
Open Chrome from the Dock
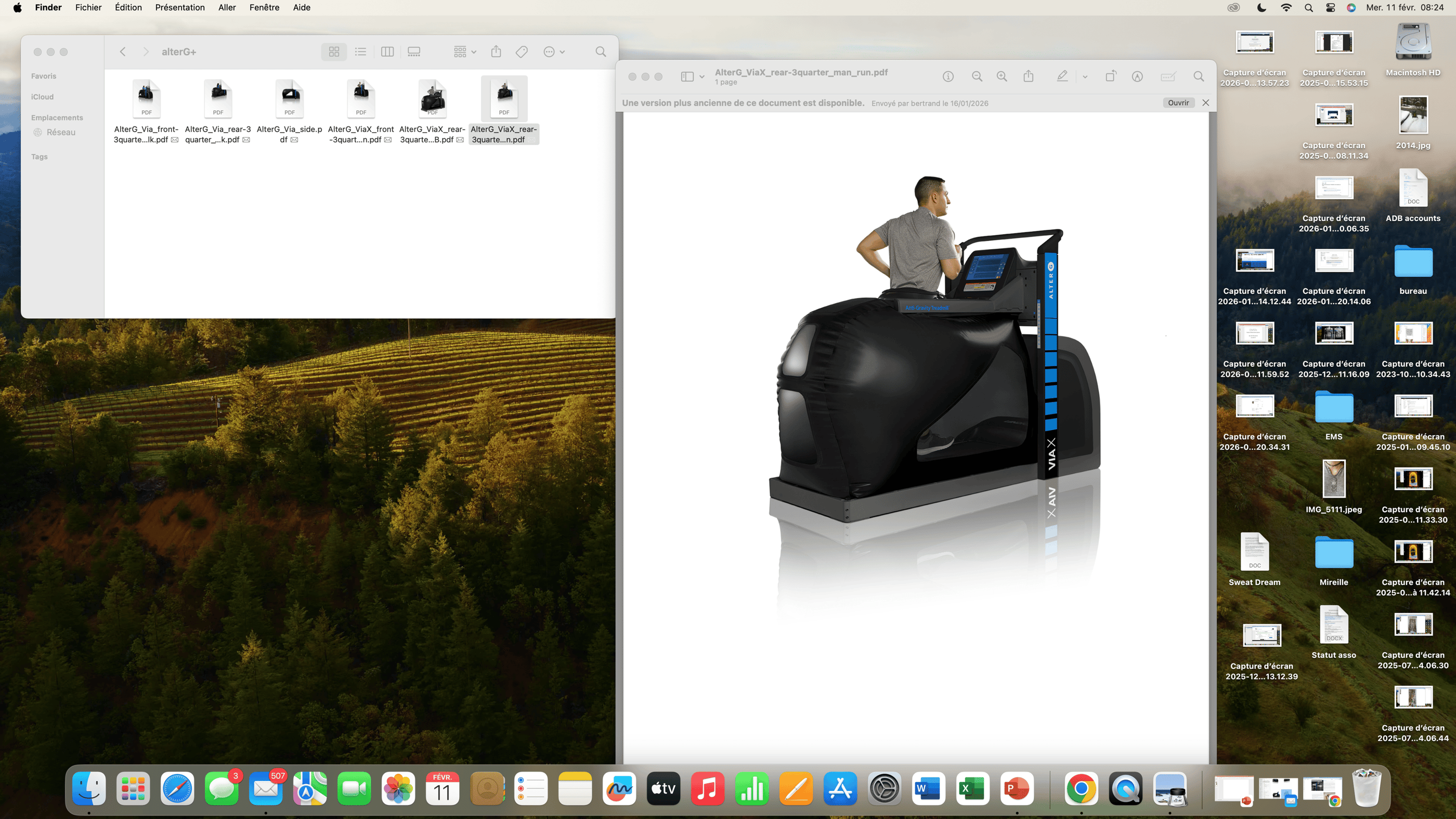pyautogui.click(x=1081, y=788)
